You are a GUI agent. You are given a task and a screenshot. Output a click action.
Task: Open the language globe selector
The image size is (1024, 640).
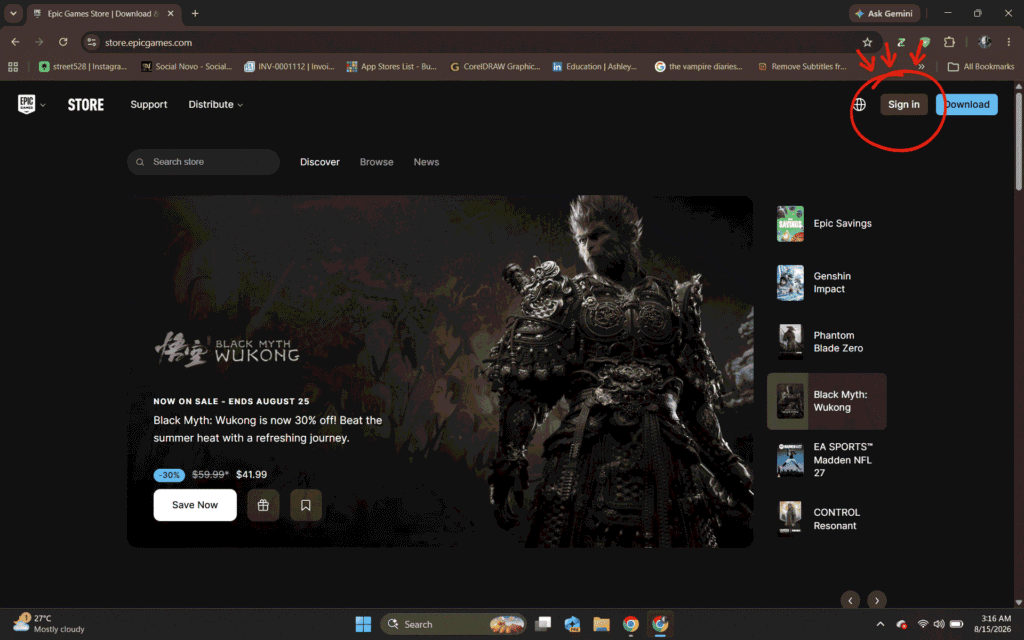click(859, 104)
